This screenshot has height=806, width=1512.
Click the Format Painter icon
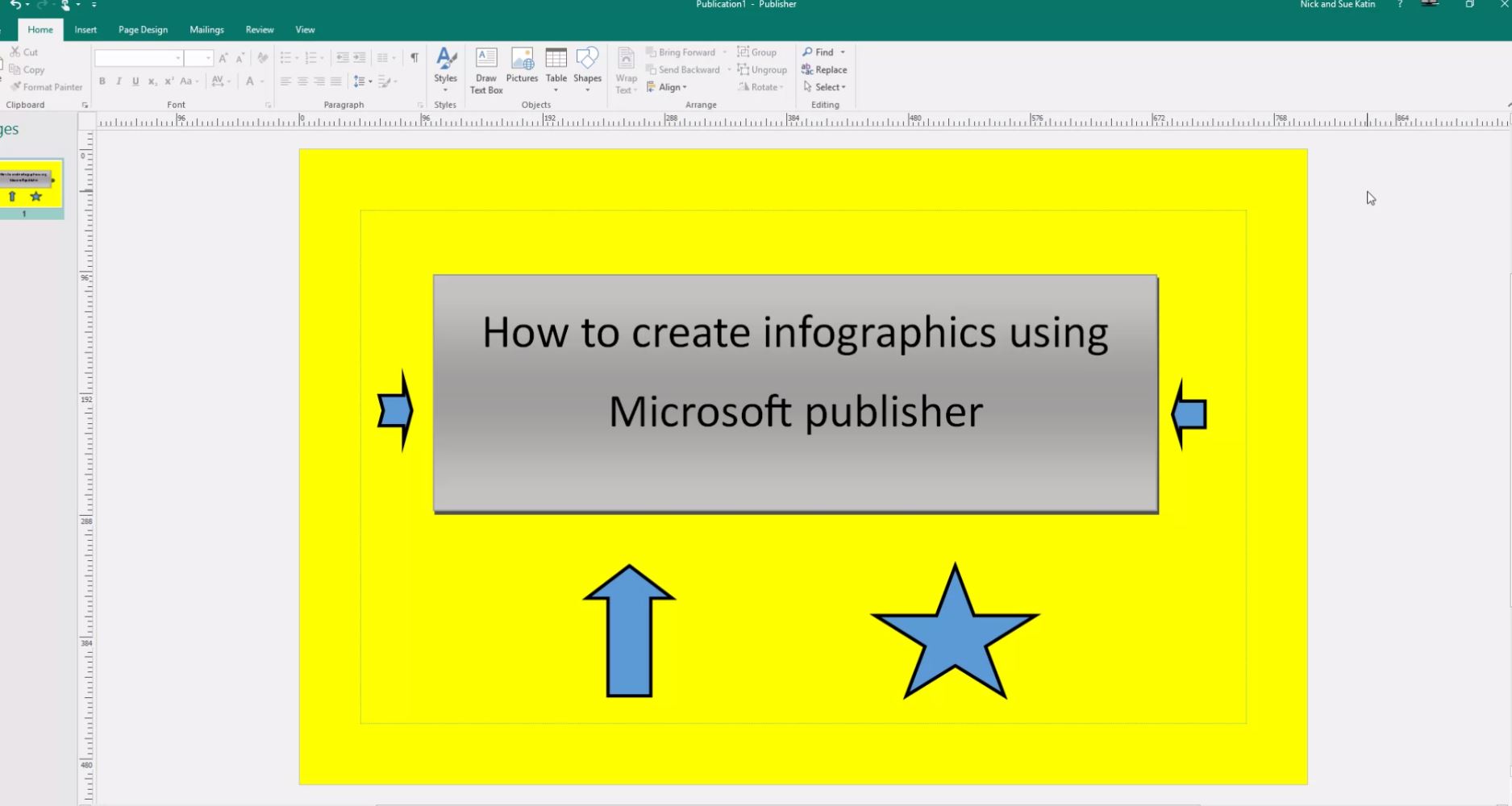click(46, 86)
